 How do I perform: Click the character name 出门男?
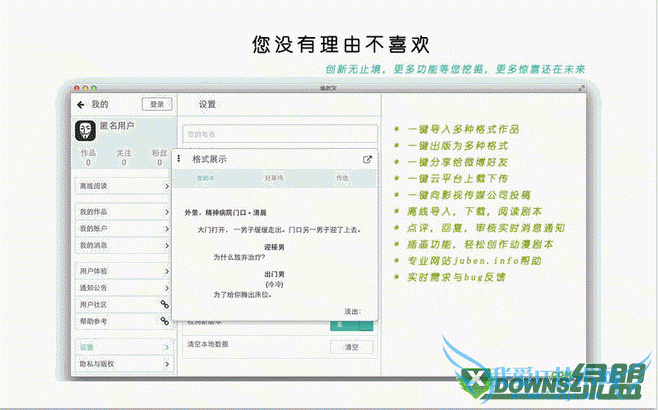click(x=274, y=274)
